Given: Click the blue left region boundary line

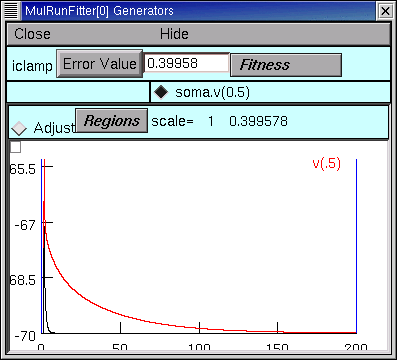Looking at the screenshot, I should tap(42, 246).
